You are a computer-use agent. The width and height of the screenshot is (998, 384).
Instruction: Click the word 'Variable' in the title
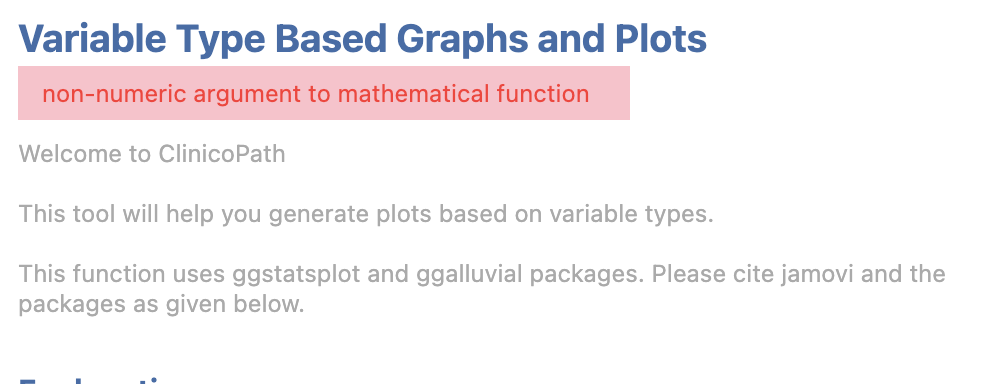(92, 39)
